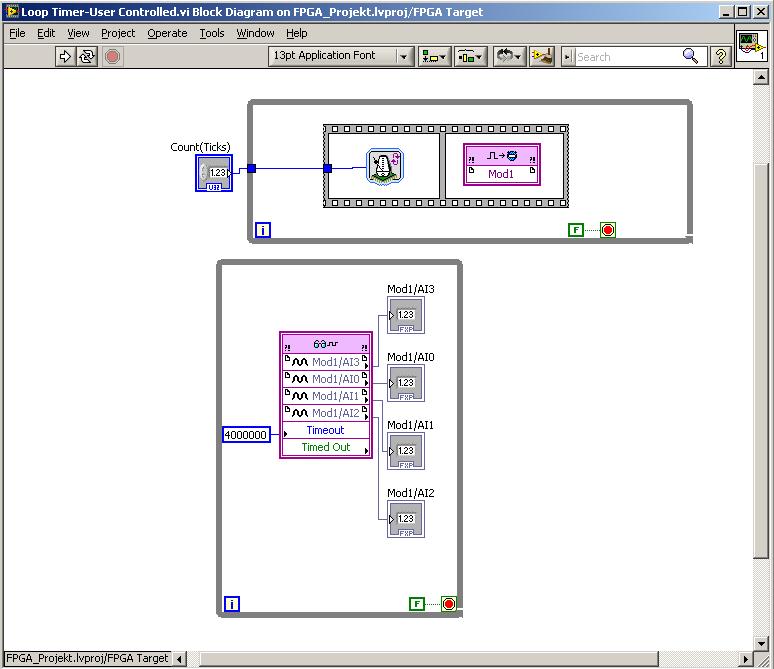Screen dimensions: 774x669
Task: Open Context Help question mark button
Action: click(x=721, y=57)
